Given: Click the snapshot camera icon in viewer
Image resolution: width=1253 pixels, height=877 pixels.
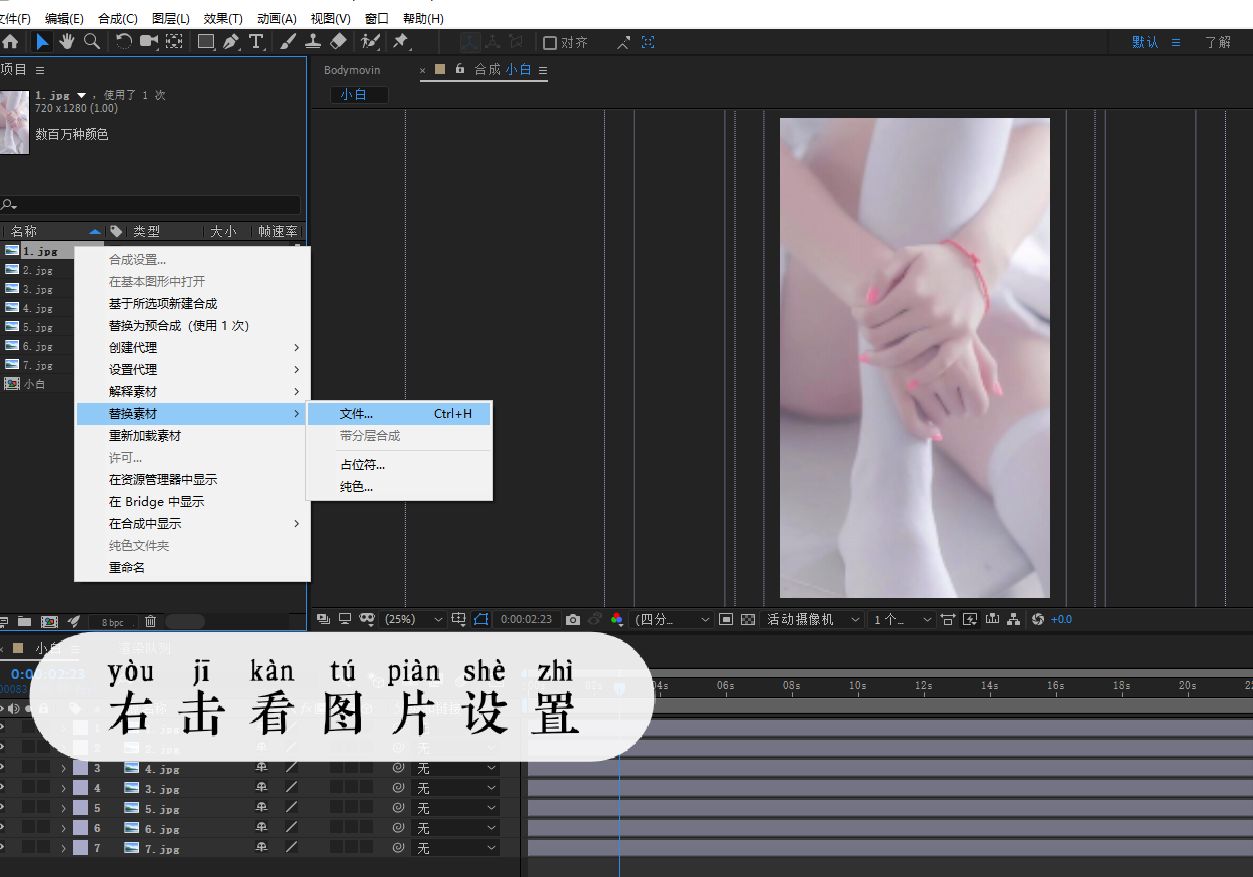Looking at the screenshot, I should pos(573,620).
